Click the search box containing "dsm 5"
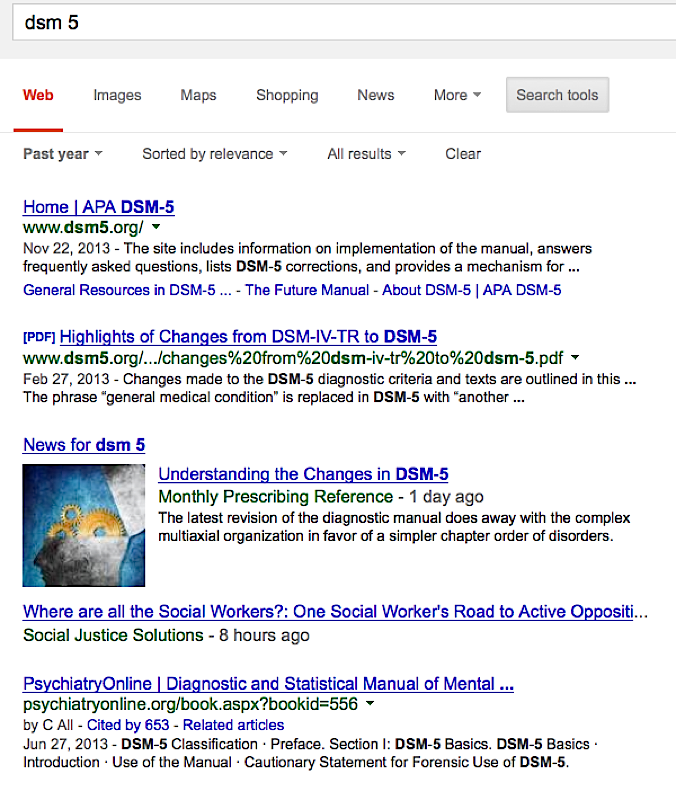The width and height of the screenshot is (676, 800). [x=344, y=22]
